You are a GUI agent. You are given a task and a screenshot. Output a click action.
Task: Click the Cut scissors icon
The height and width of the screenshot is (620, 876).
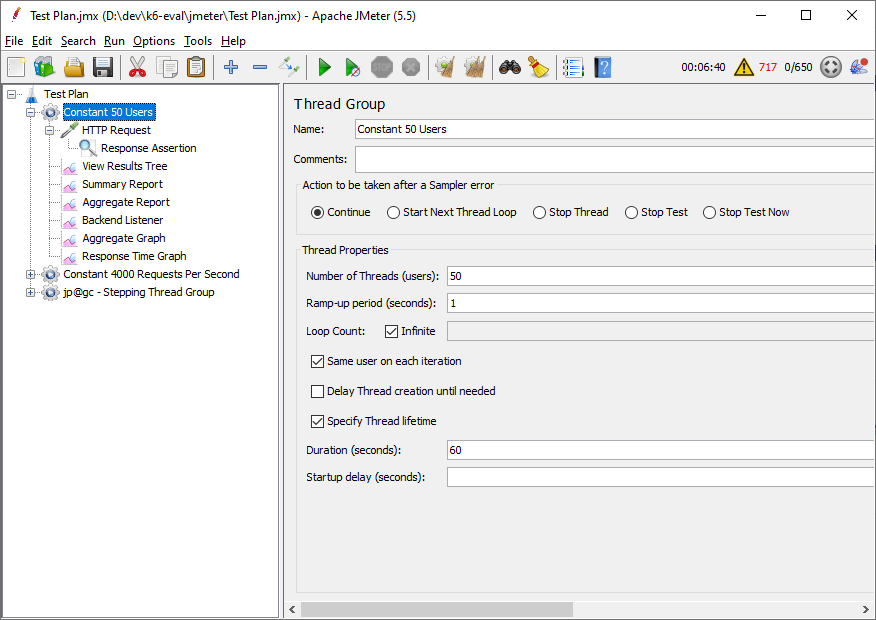pos(137,68)
